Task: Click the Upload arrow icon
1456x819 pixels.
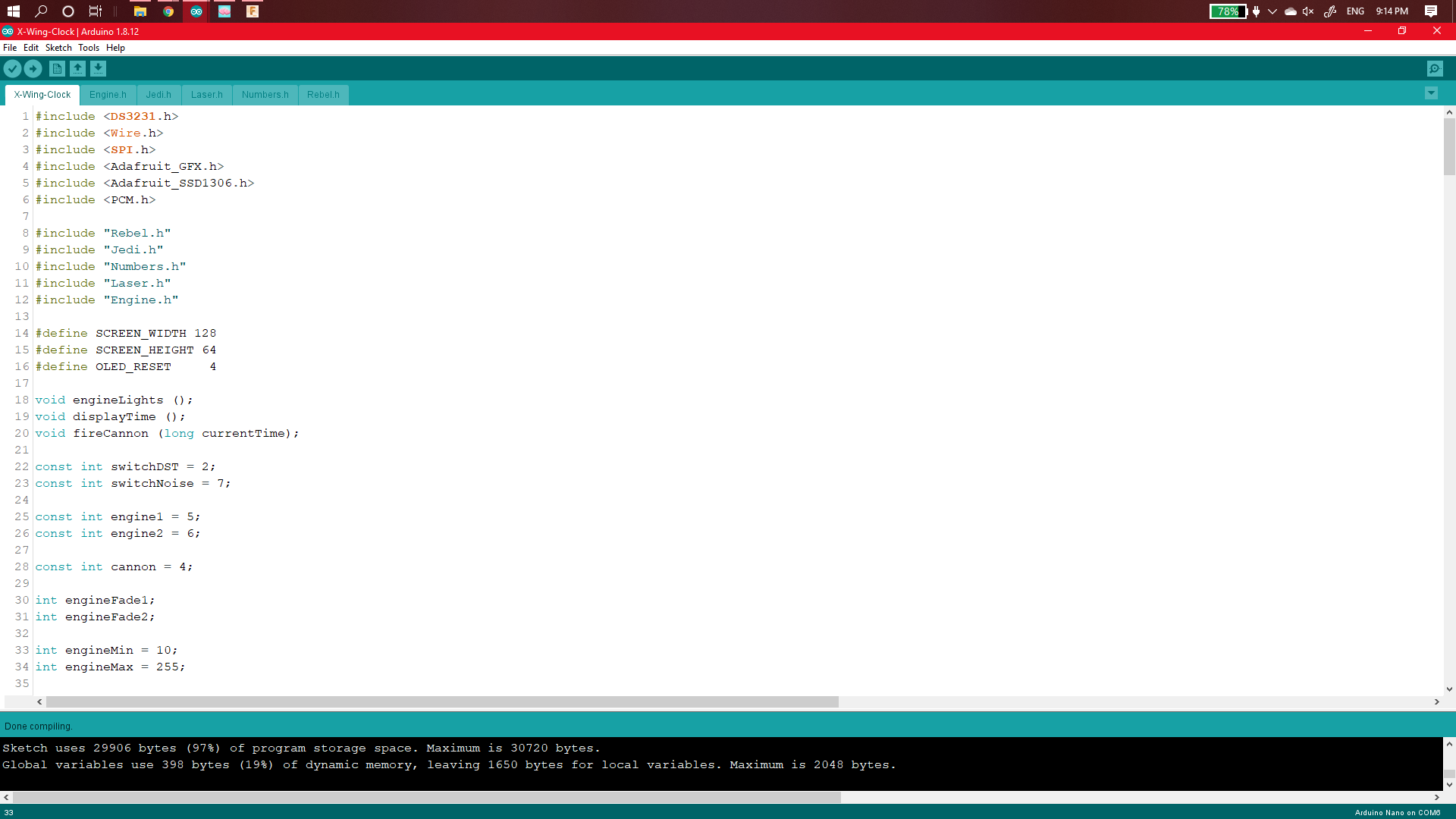Action: point(33,68)
